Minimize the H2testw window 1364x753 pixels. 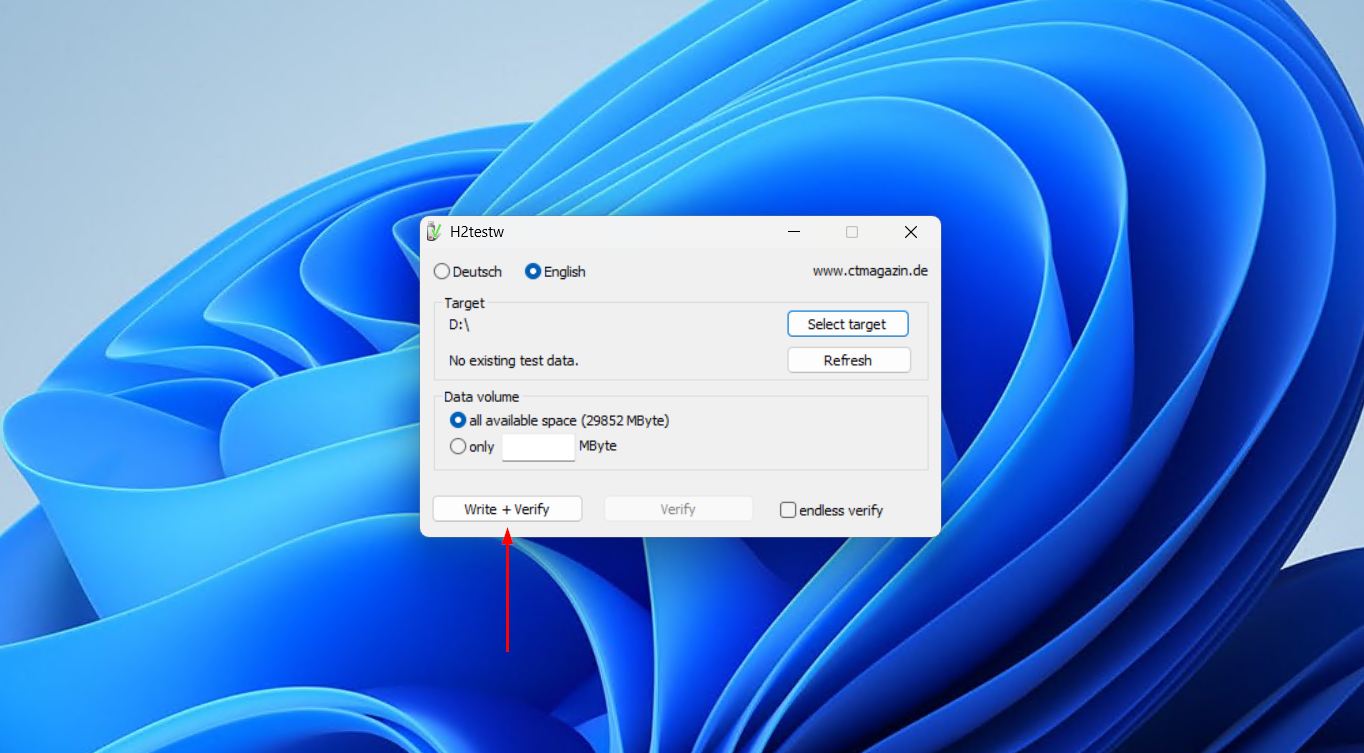(793, 232)
